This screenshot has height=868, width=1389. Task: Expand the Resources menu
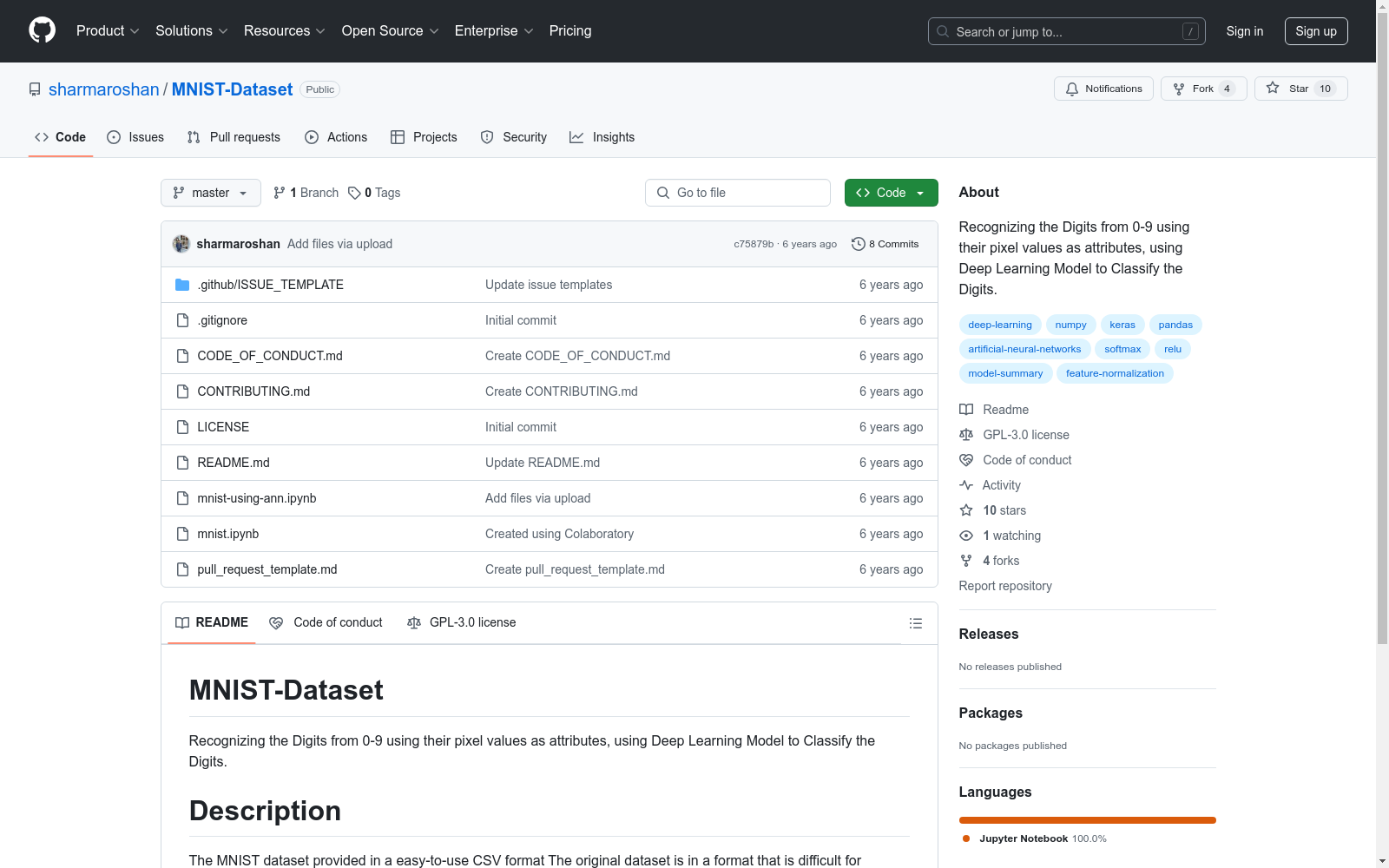point(285,31)
